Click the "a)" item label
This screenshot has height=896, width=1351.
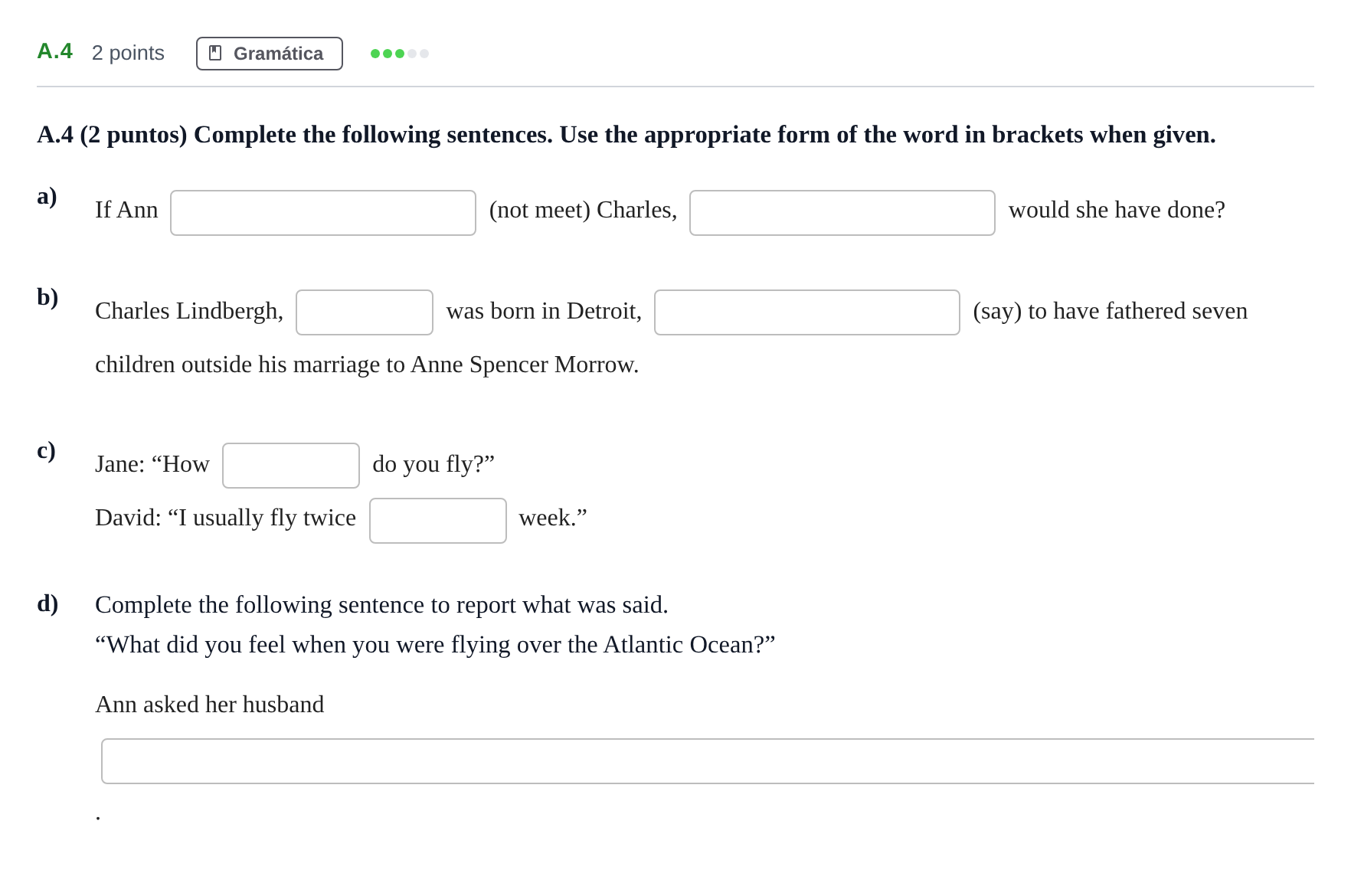click(x=47, y=197)
